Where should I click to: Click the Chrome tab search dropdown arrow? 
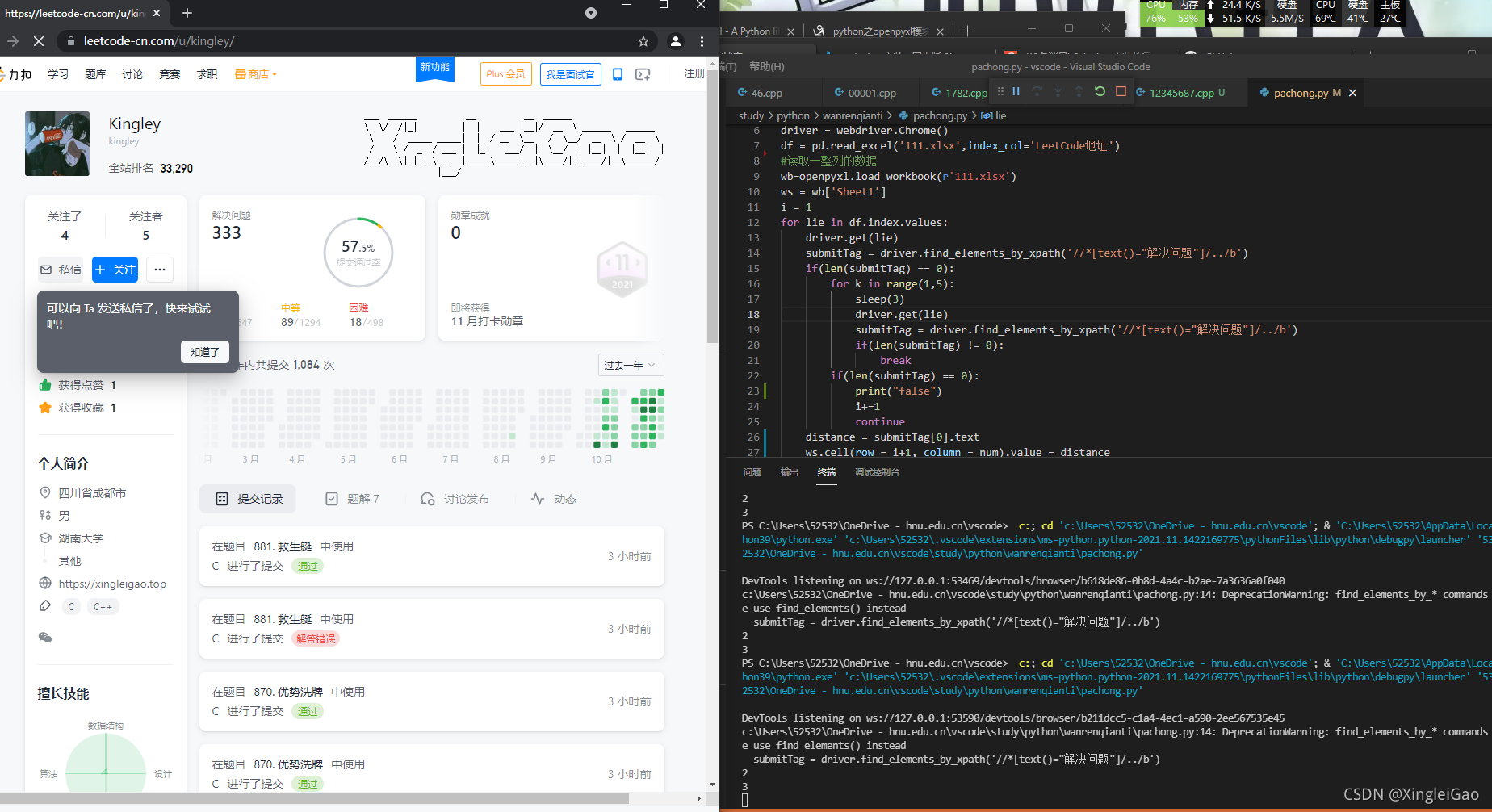pyautogui.click(x=591, y=13)
